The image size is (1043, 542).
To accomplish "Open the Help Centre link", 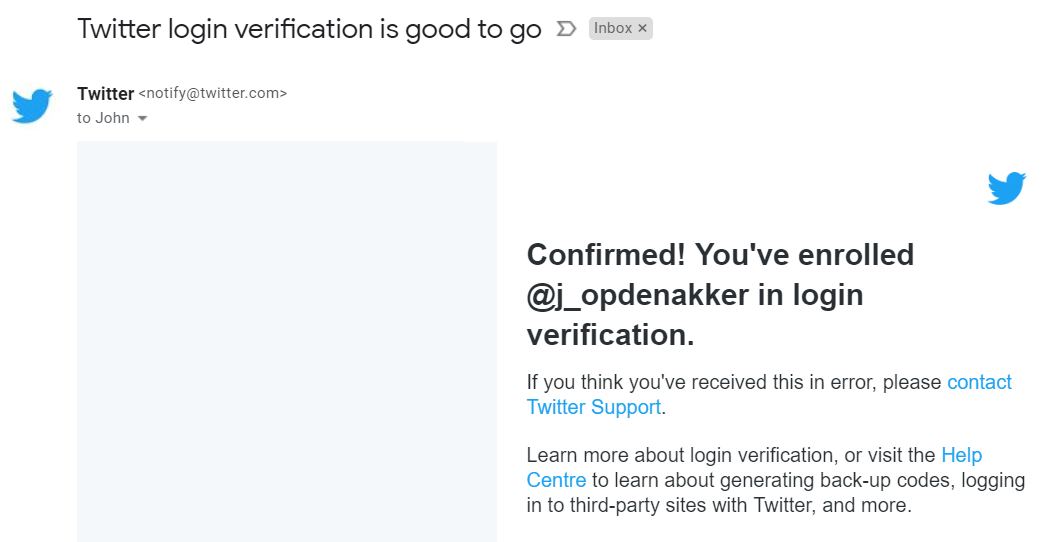I will tap(961, 455).
